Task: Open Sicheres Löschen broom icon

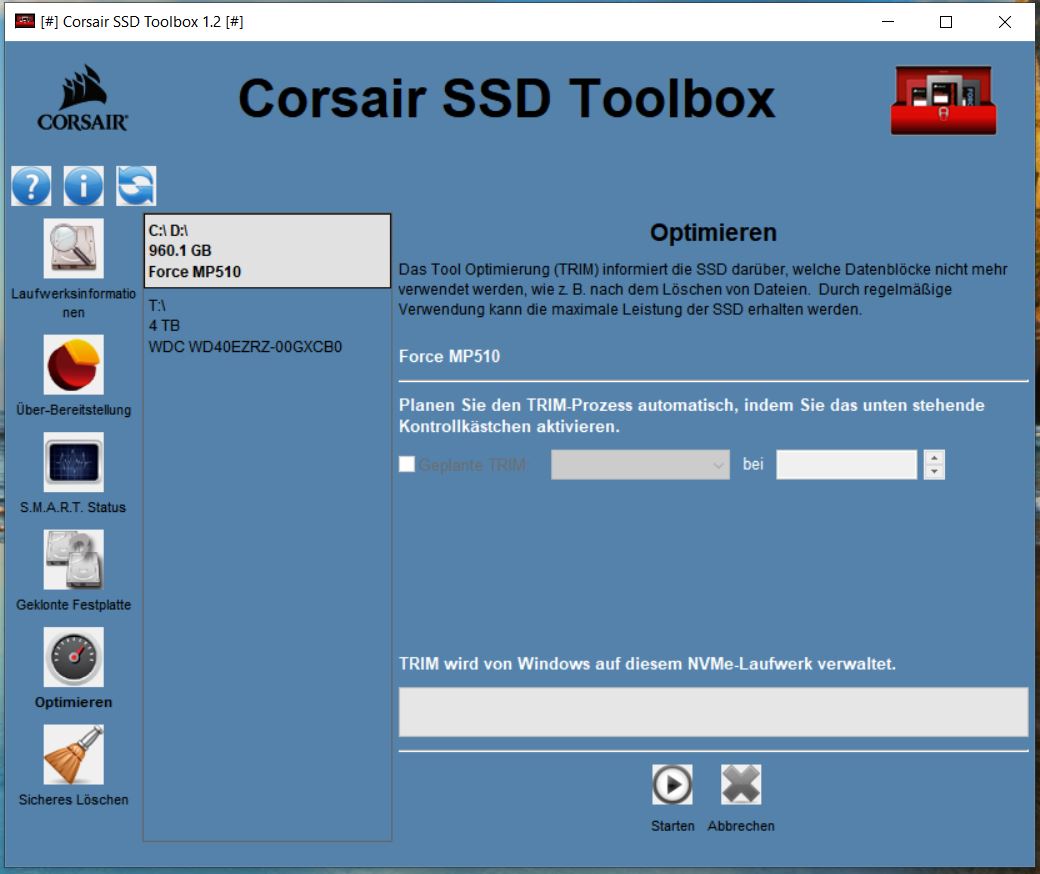Action: (74, 755)
